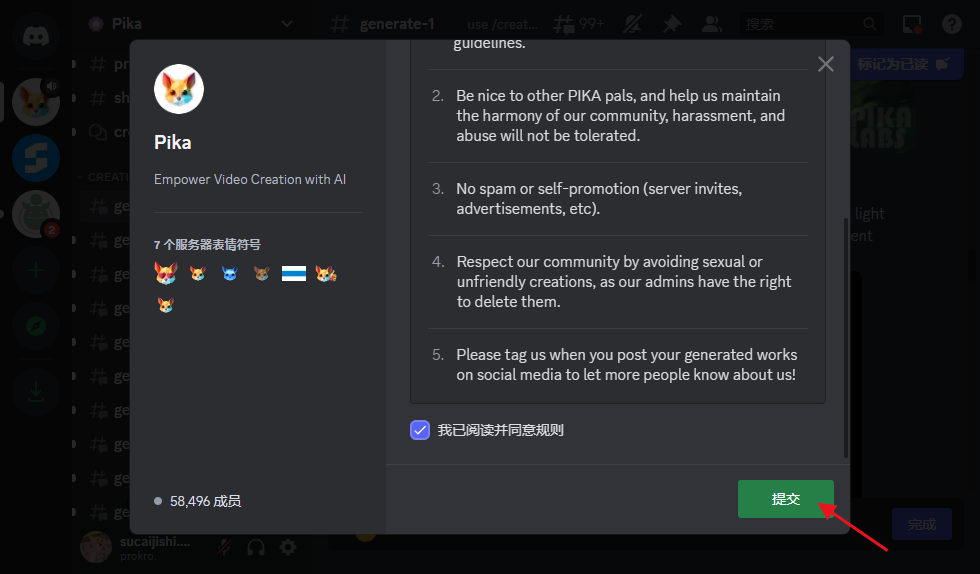The width and height of the screenshot is (980, 574).
Task: Click the 标记为已读 mark as read button
Action: click(x=902, y=64)
